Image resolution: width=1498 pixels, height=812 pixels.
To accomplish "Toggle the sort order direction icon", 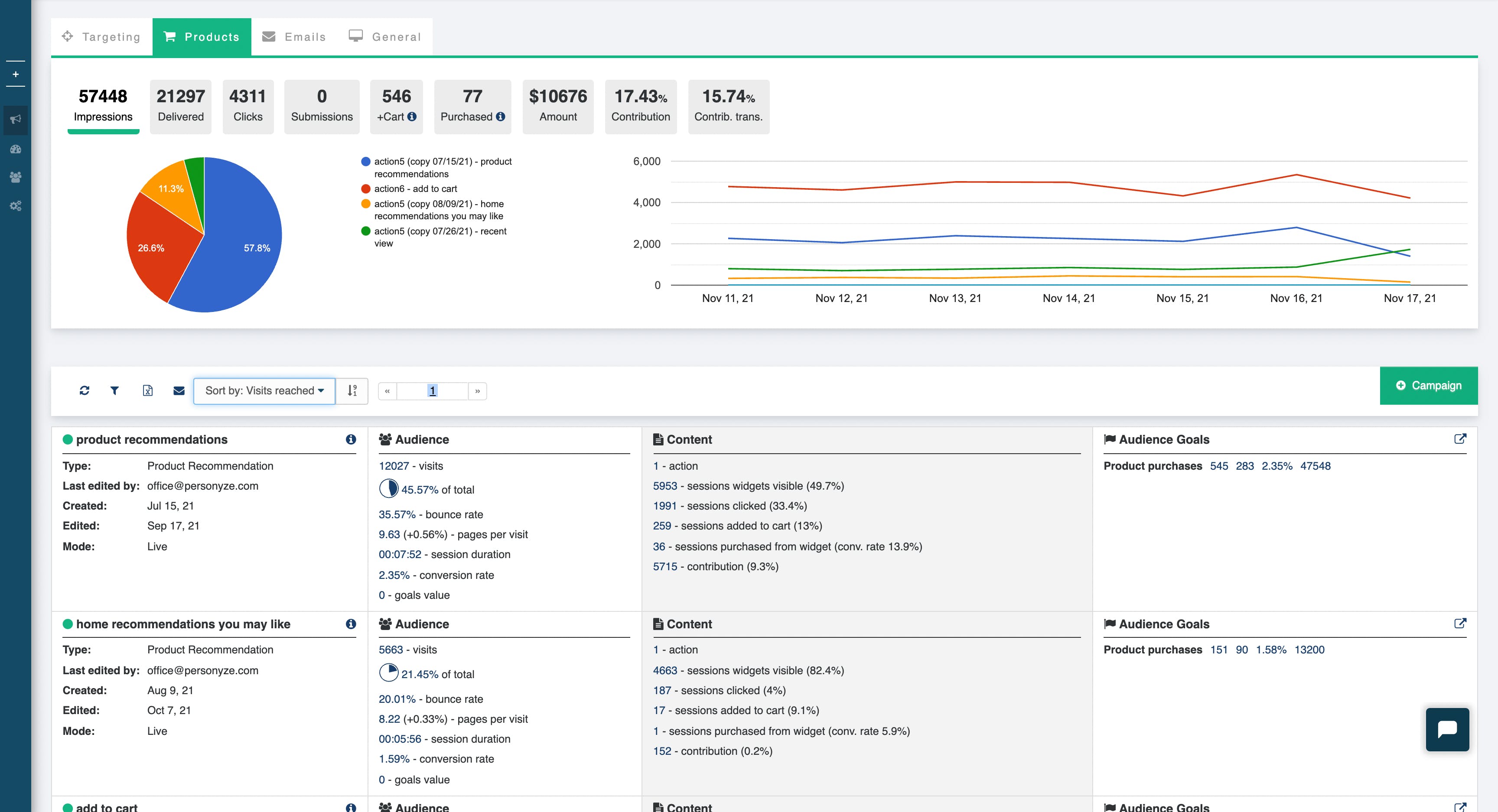I will tap(352, 390).
